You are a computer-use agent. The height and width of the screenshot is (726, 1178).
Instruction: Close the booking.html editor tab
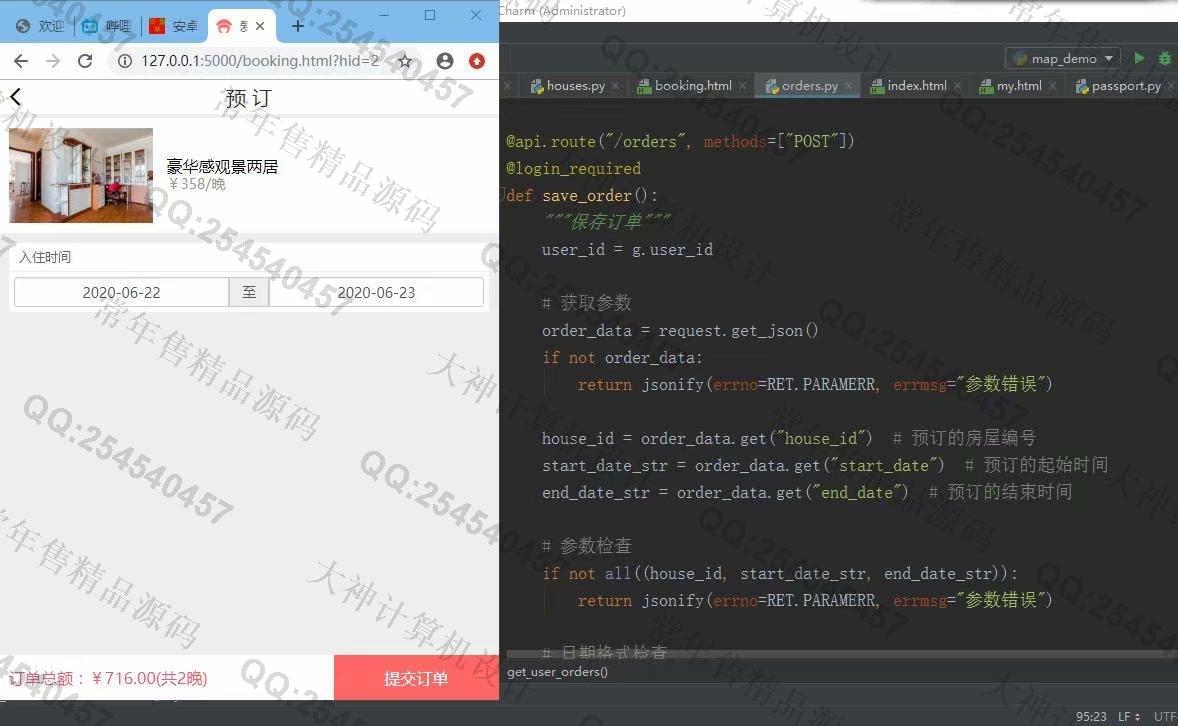[x=742, y=86]
